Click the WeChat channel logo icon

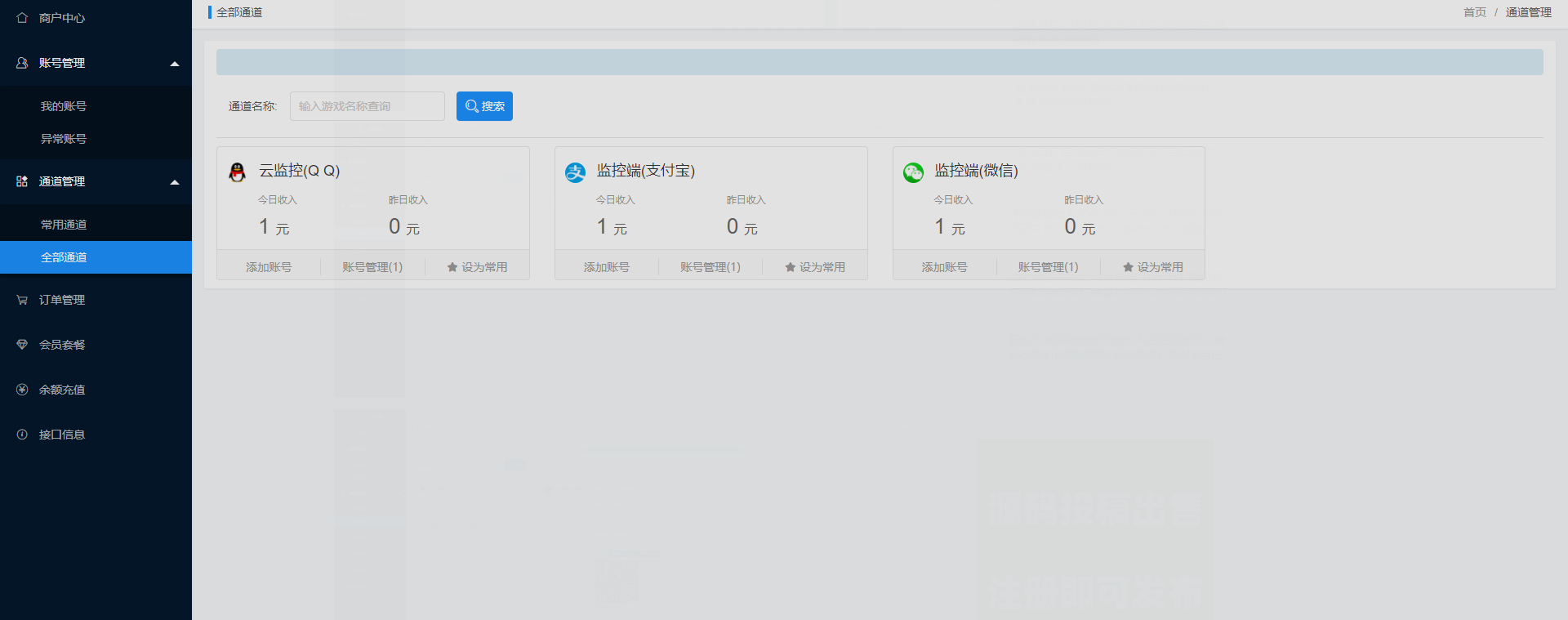coord(913,172)
